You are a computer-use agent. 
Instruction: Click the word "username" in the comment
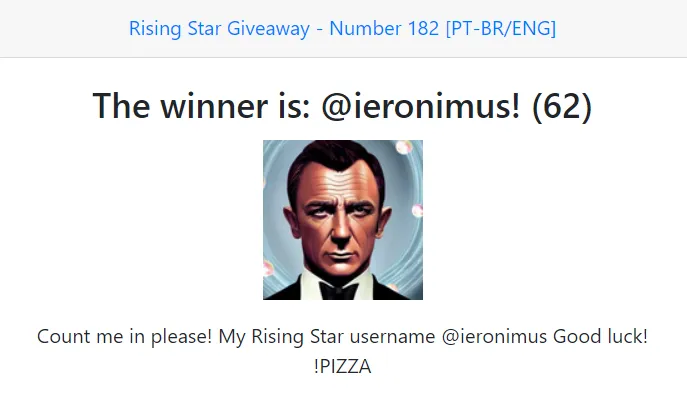tap(396, 337)
